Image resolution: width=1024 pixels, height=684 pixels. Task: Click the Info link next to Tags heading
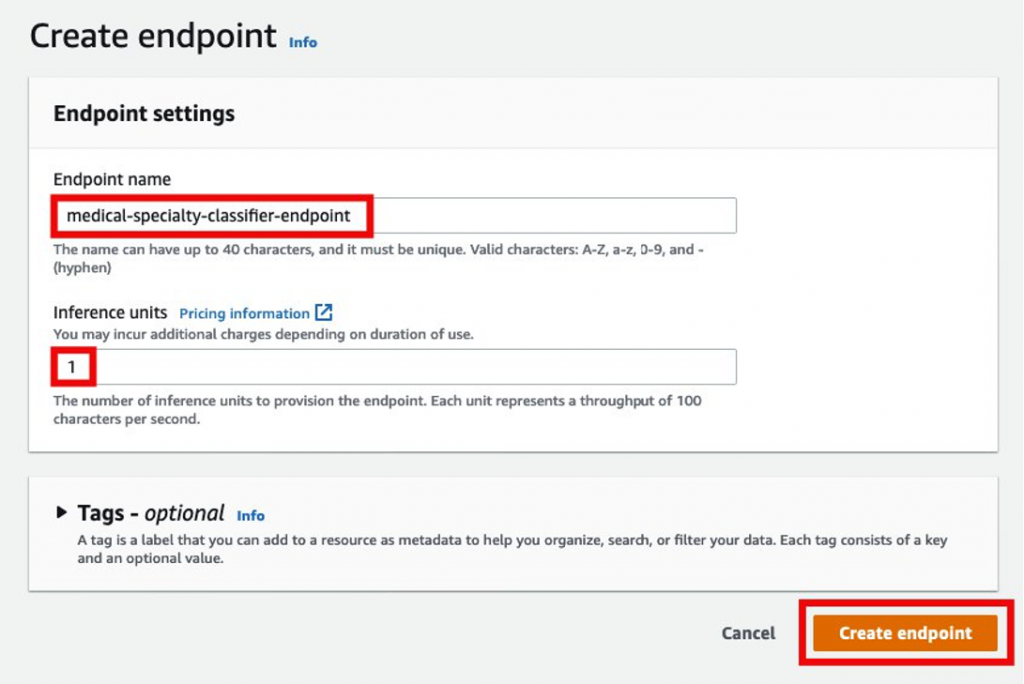click(250, 516)
